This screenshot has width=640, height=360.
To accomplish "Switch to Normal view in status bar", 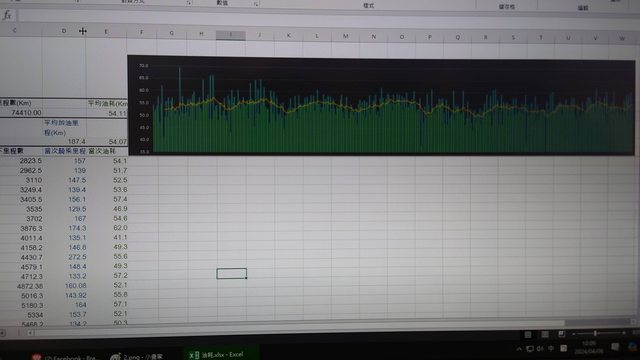I will tap(528, 335).
